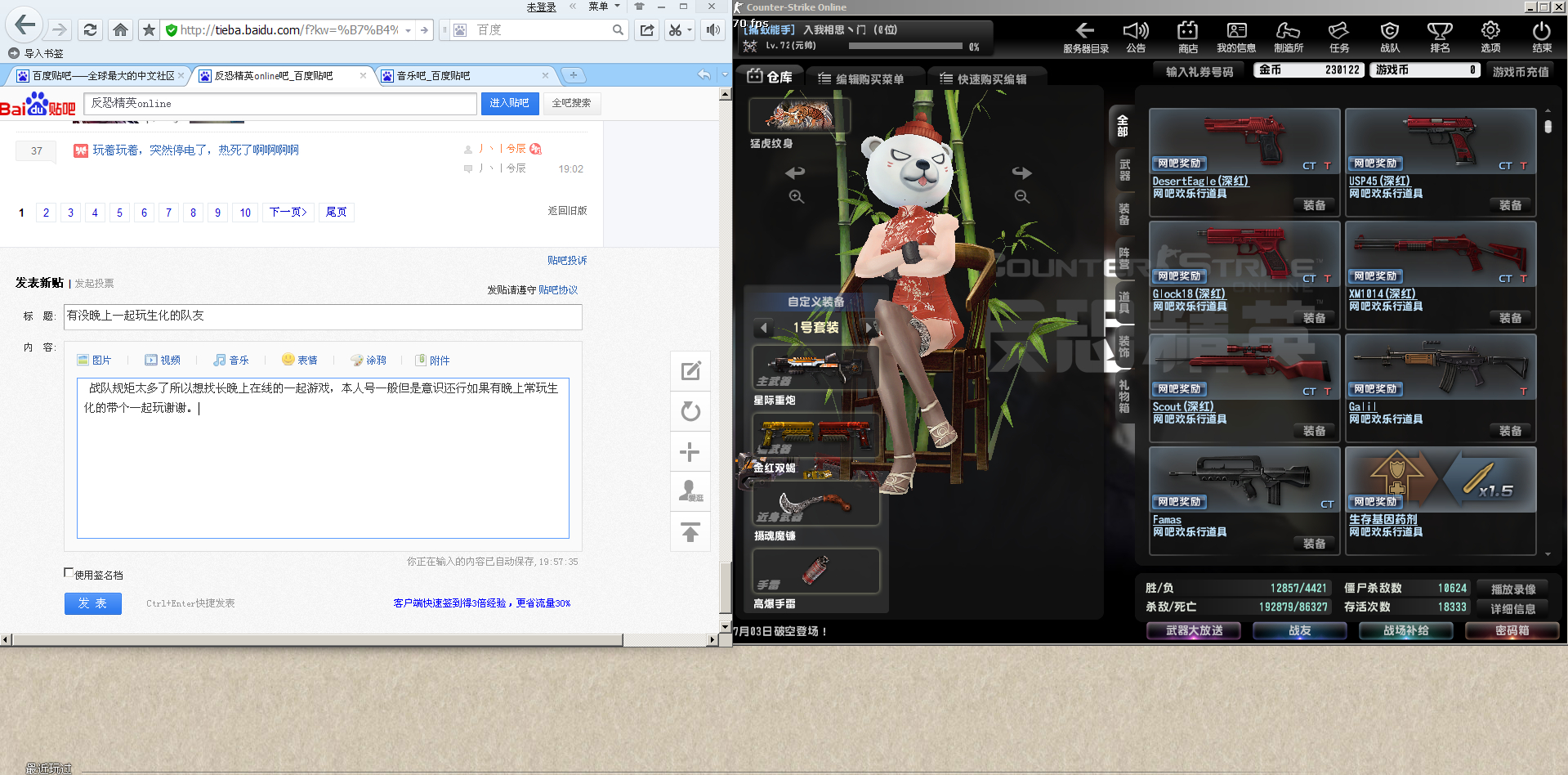Toggle the 使用签名档 checkbox
The height and width of the screenshot is (775, 1568).
[69, 573]
